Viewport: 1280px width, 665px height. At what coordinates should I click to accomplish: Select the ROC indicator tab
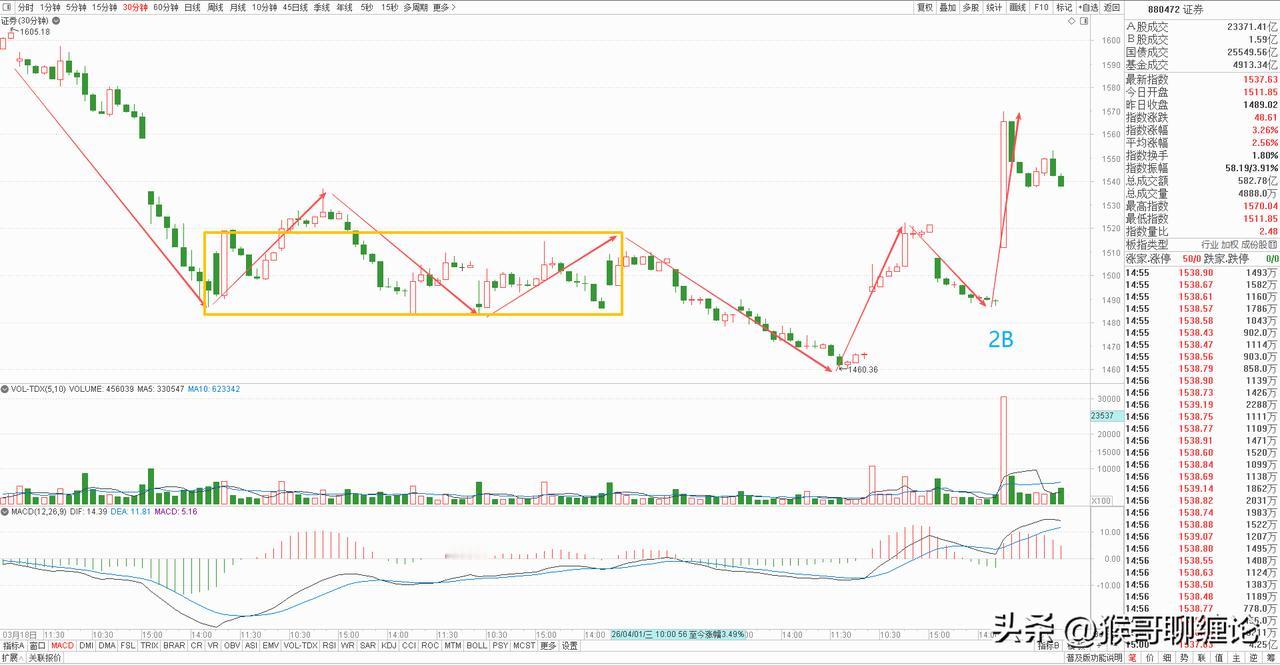(x=430, y=646)
